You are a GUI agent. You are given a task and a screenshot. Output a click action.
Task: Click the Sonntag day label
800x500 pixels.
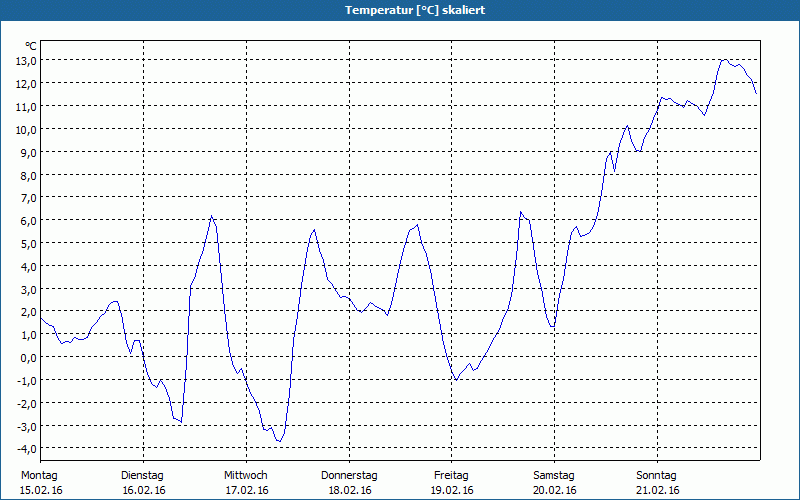[657, 475]
